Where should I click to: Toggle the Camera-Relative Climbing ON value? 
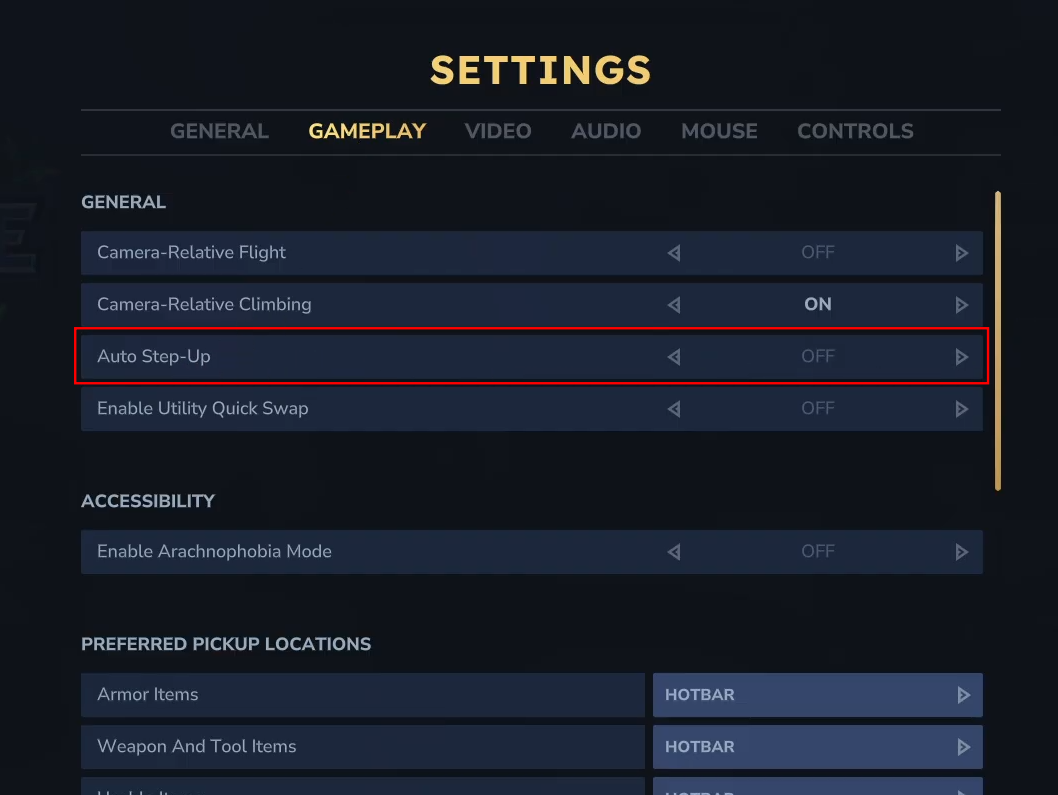pyautogui.click(x=817, y=305)
